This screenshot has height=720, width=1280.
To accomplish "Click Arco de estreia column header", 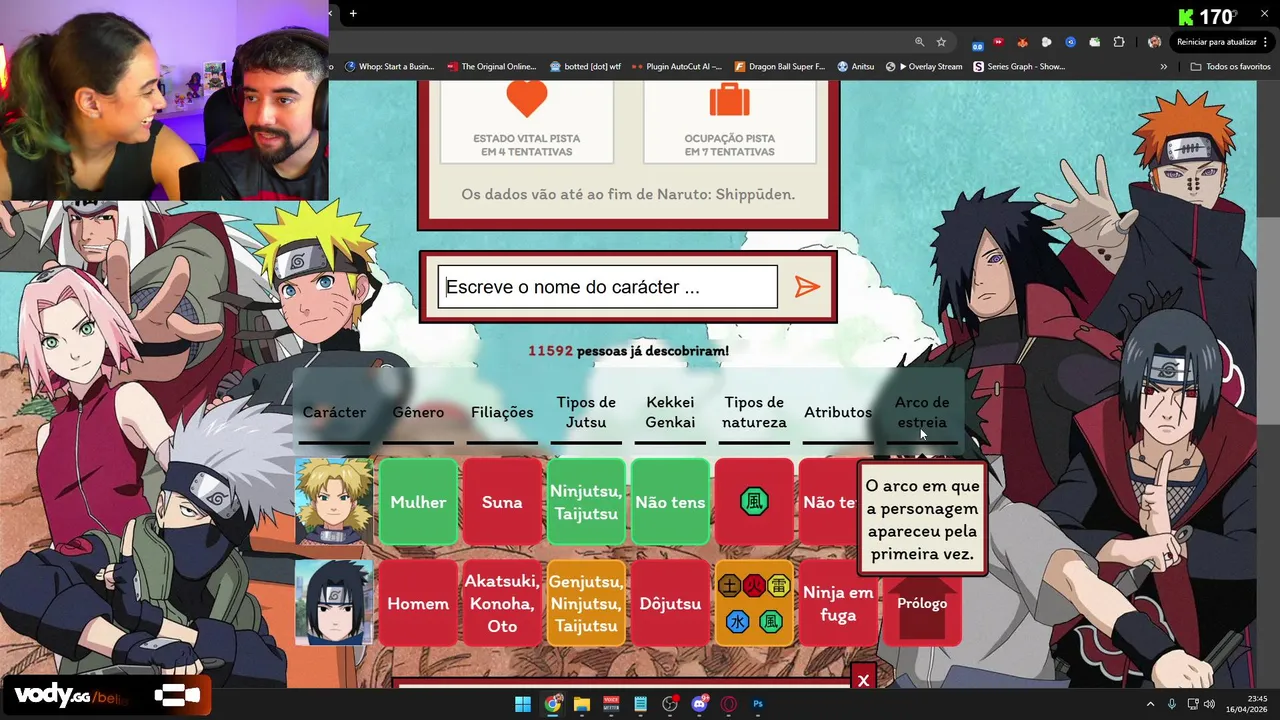I will [x=922, y=412].
